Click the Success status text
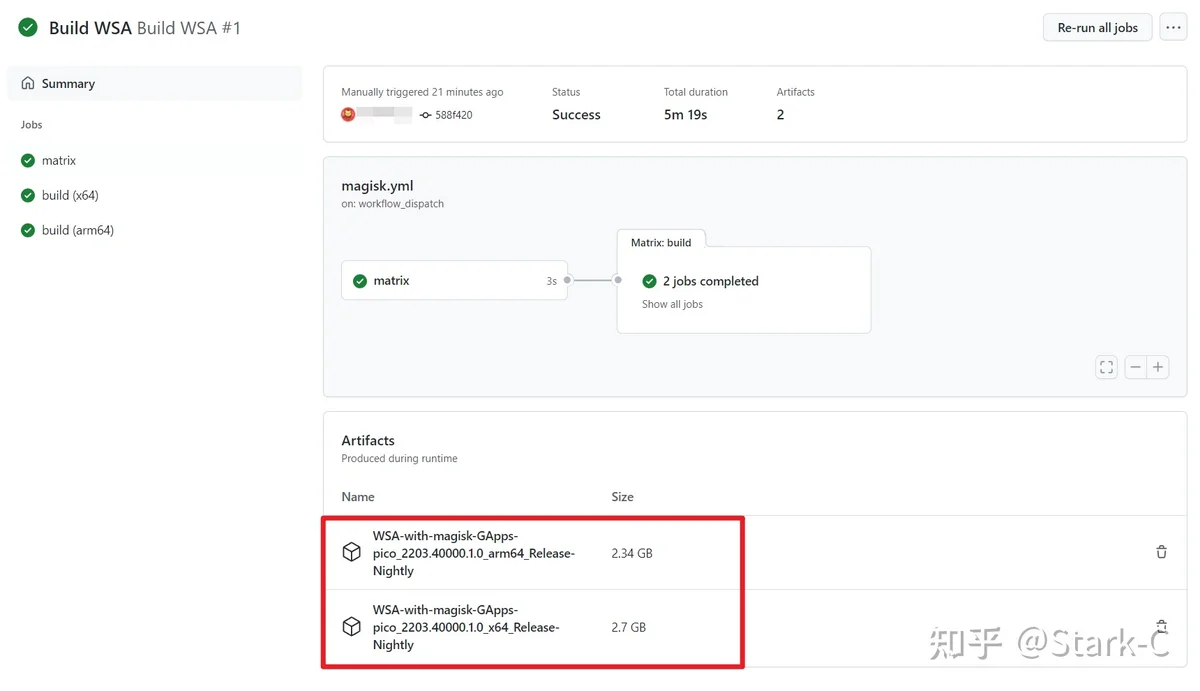 coord(576,115)
